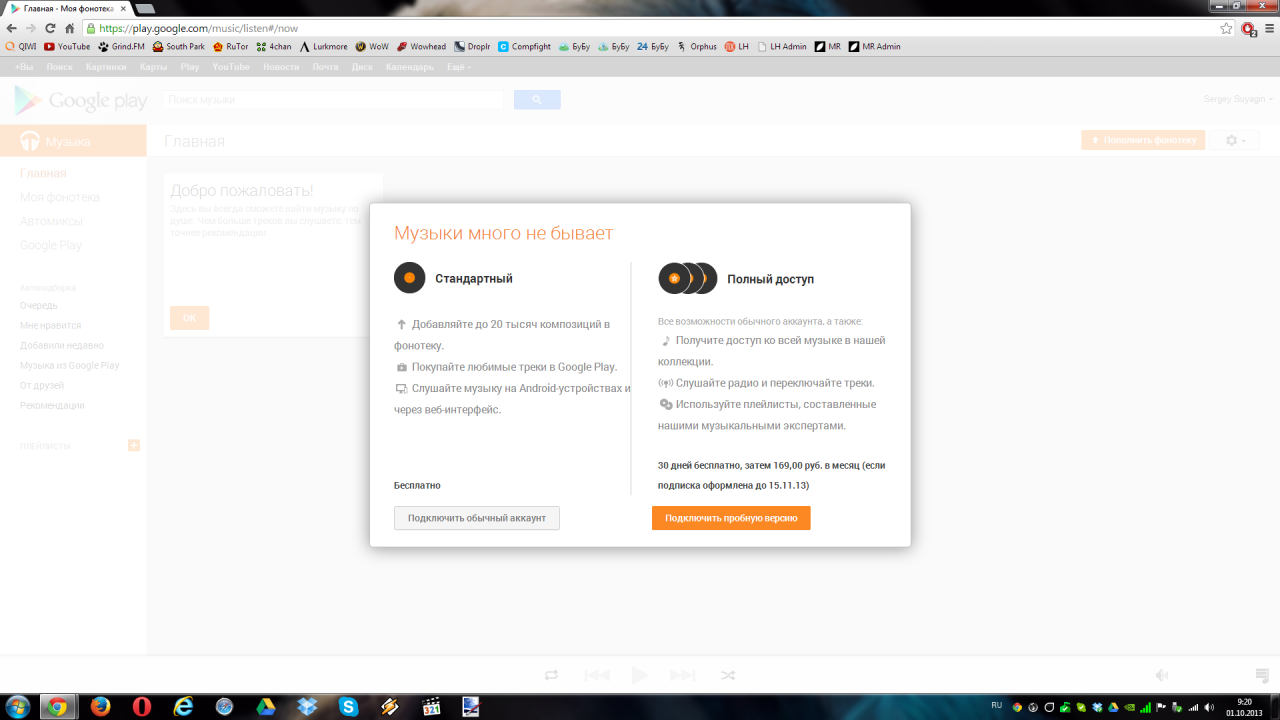
Task: Toggle repeat in the player bar
Action: click(x=551, y=675)
